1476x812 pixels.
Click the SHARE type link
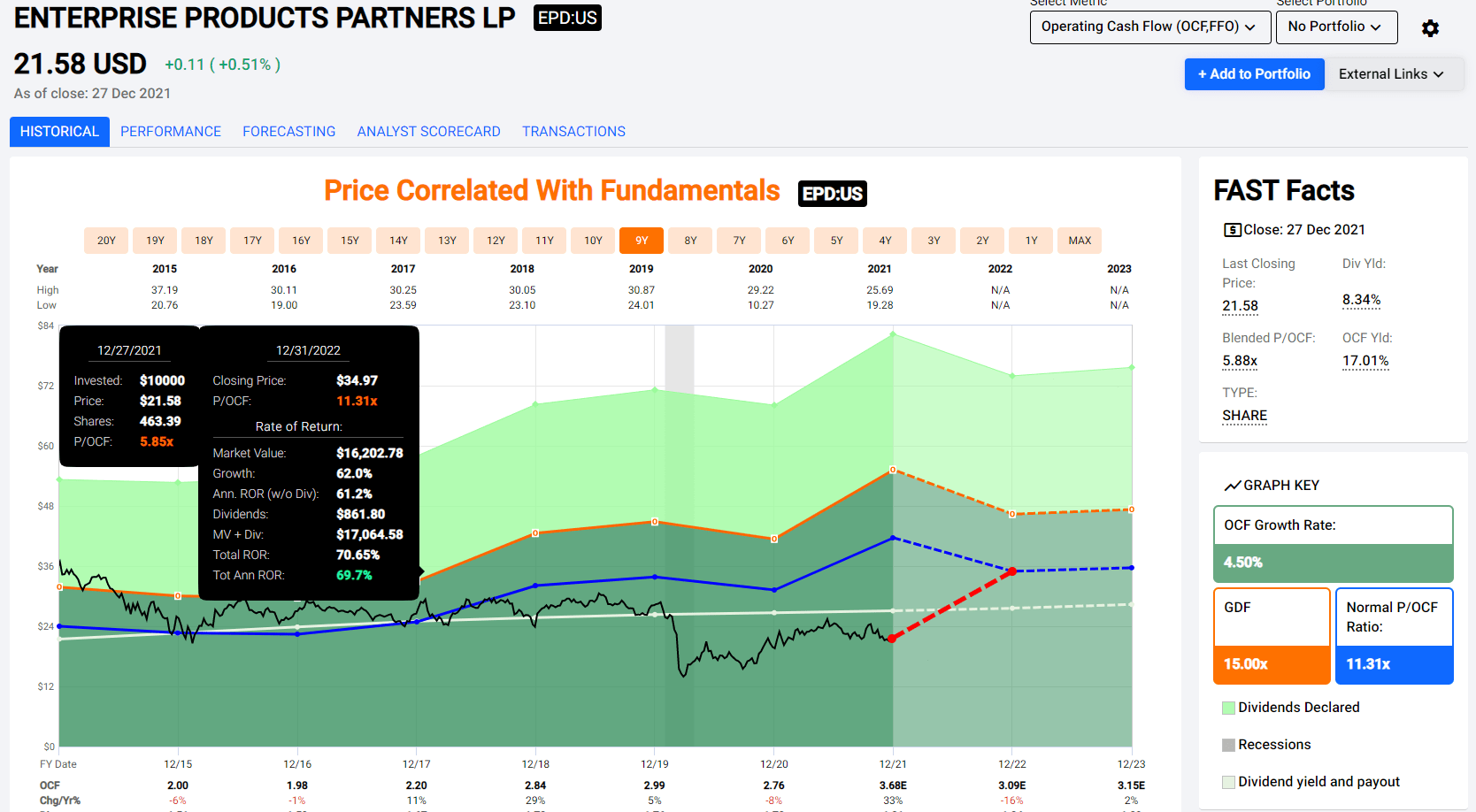point(1244,416)
